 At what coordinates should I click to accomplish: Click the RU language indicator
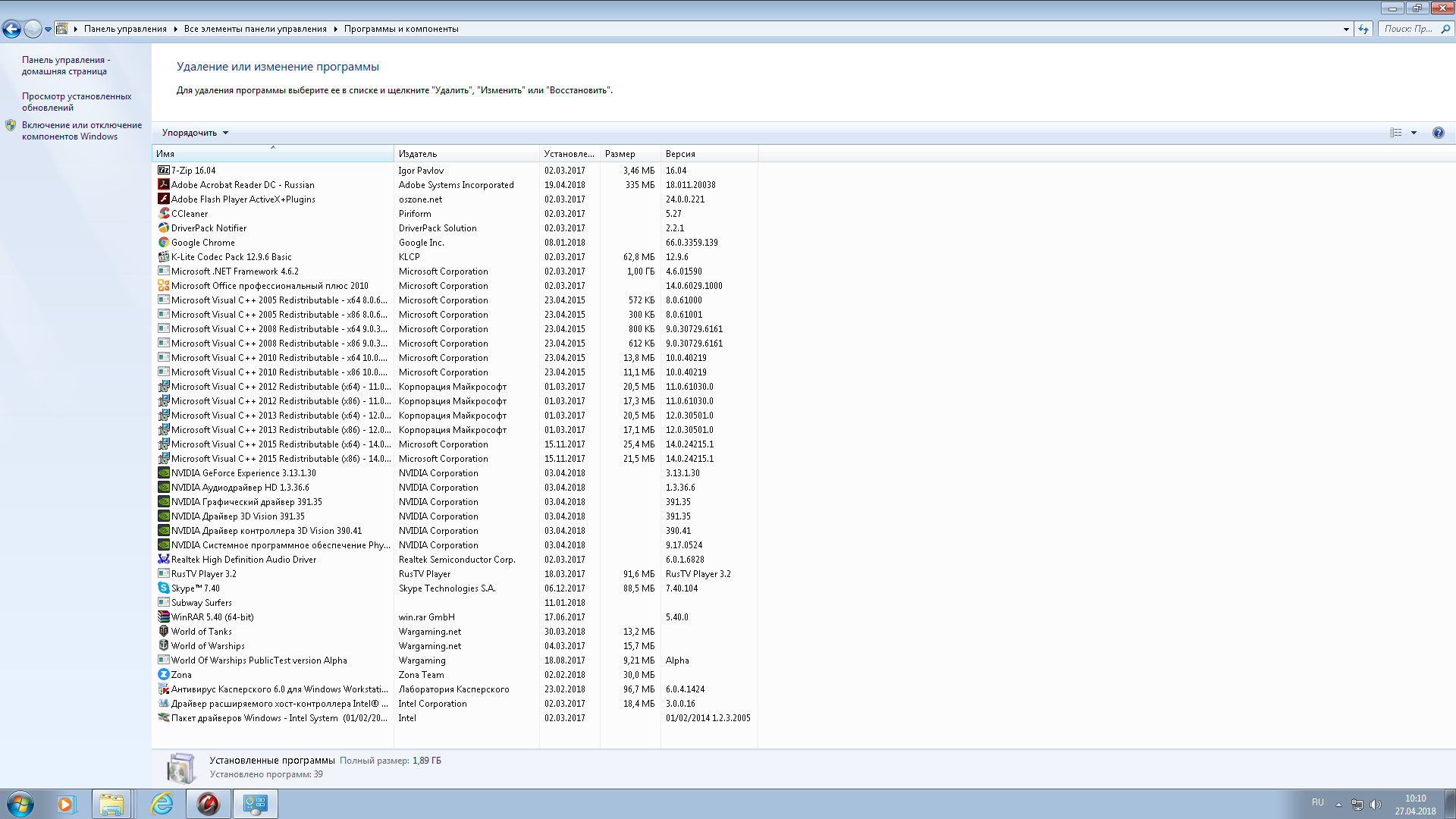1318,802
